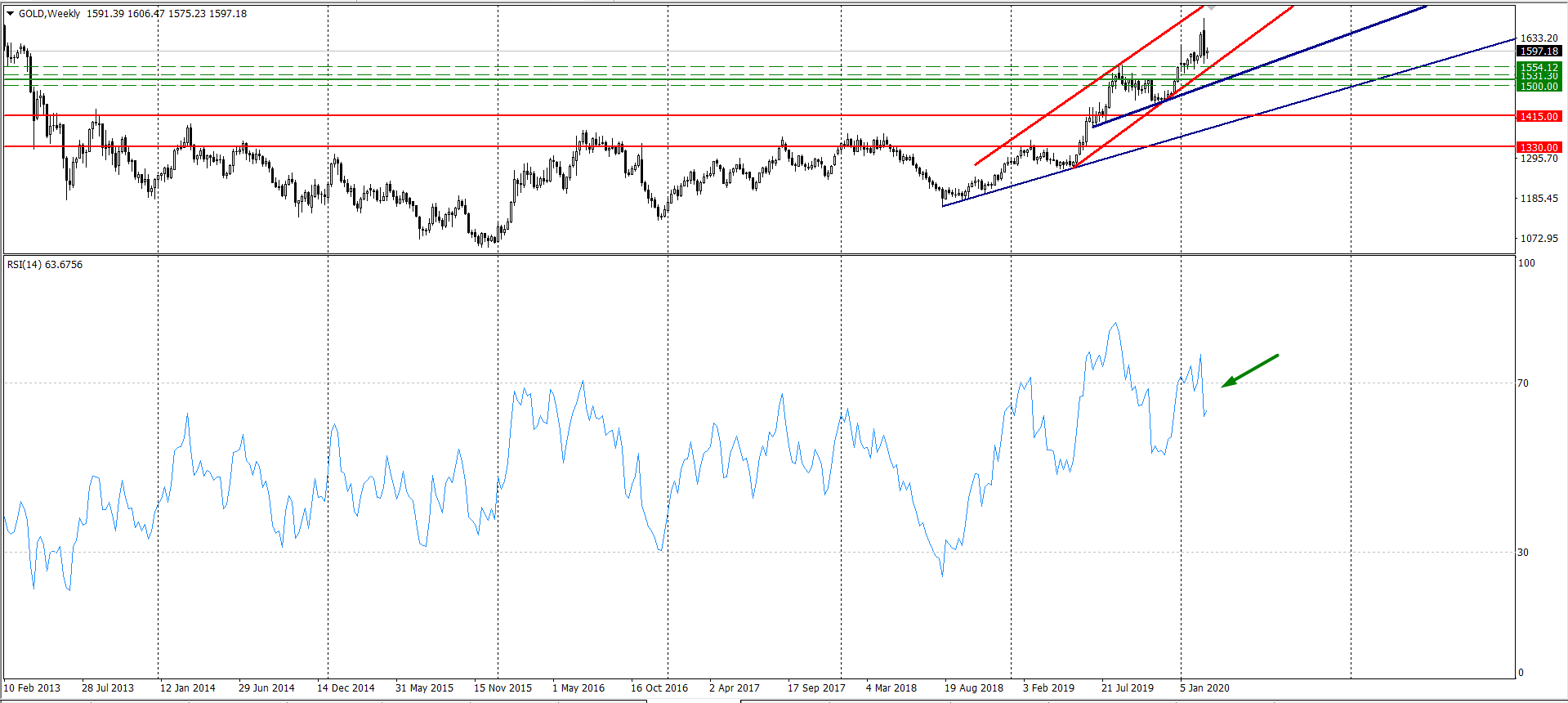Select the red 1330.00 price tag
Screen dimensions: 1568x703
pyautogui.click(x=1539, y=147)
